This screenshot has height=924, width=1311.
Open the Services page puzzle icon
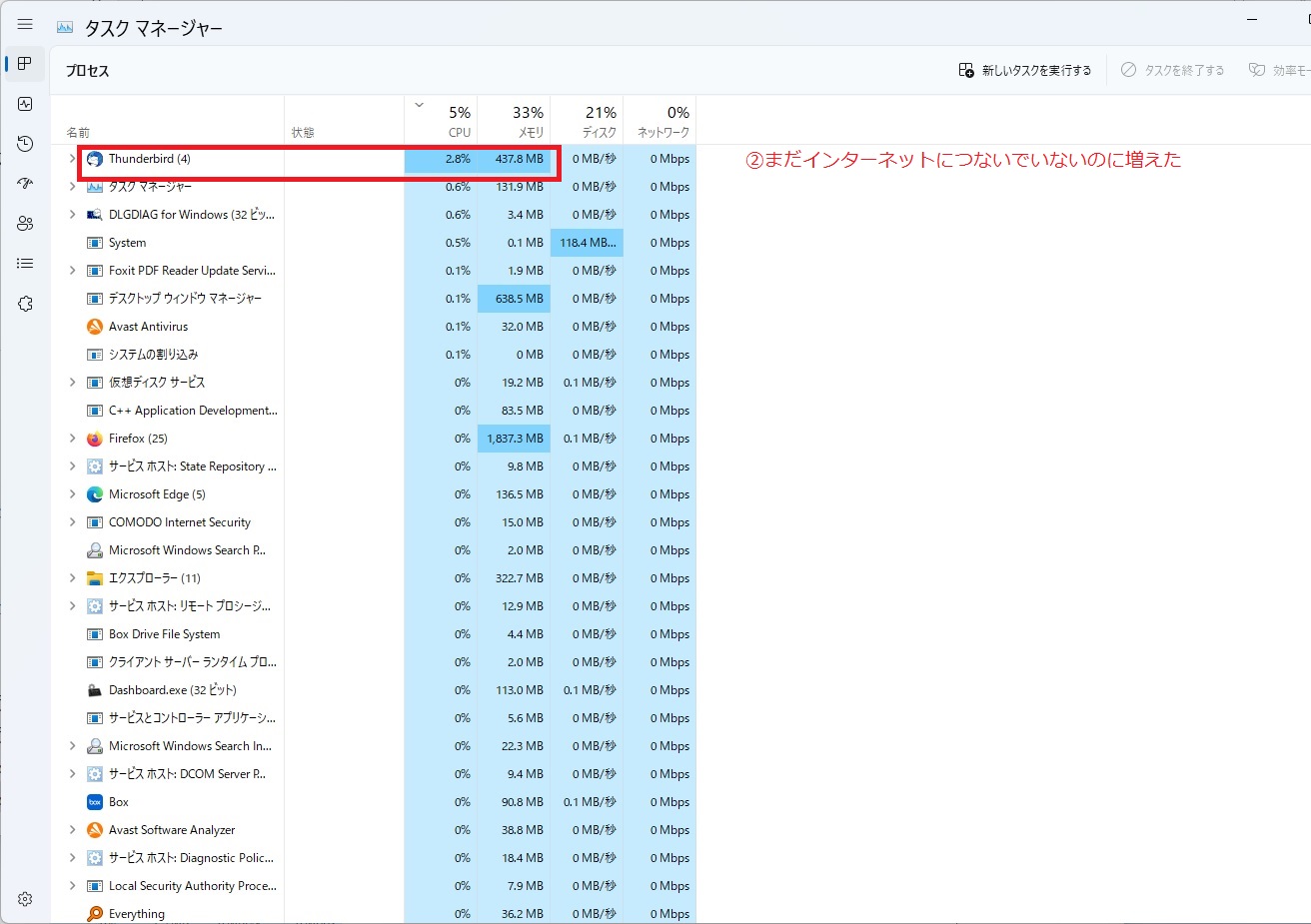(x=25, y=304)
